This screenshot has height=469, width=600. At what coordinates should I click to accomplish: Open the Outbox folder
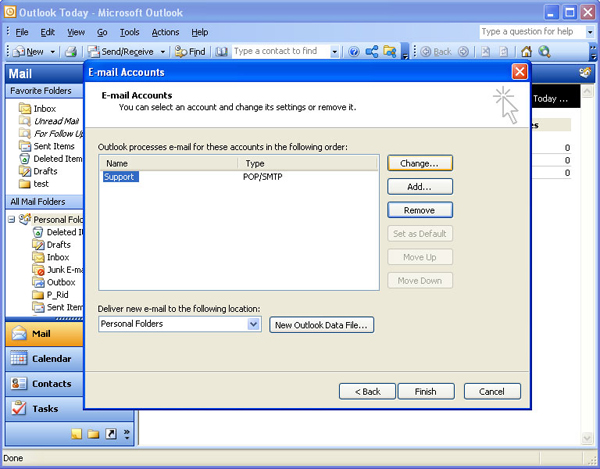tap(54, 282)
